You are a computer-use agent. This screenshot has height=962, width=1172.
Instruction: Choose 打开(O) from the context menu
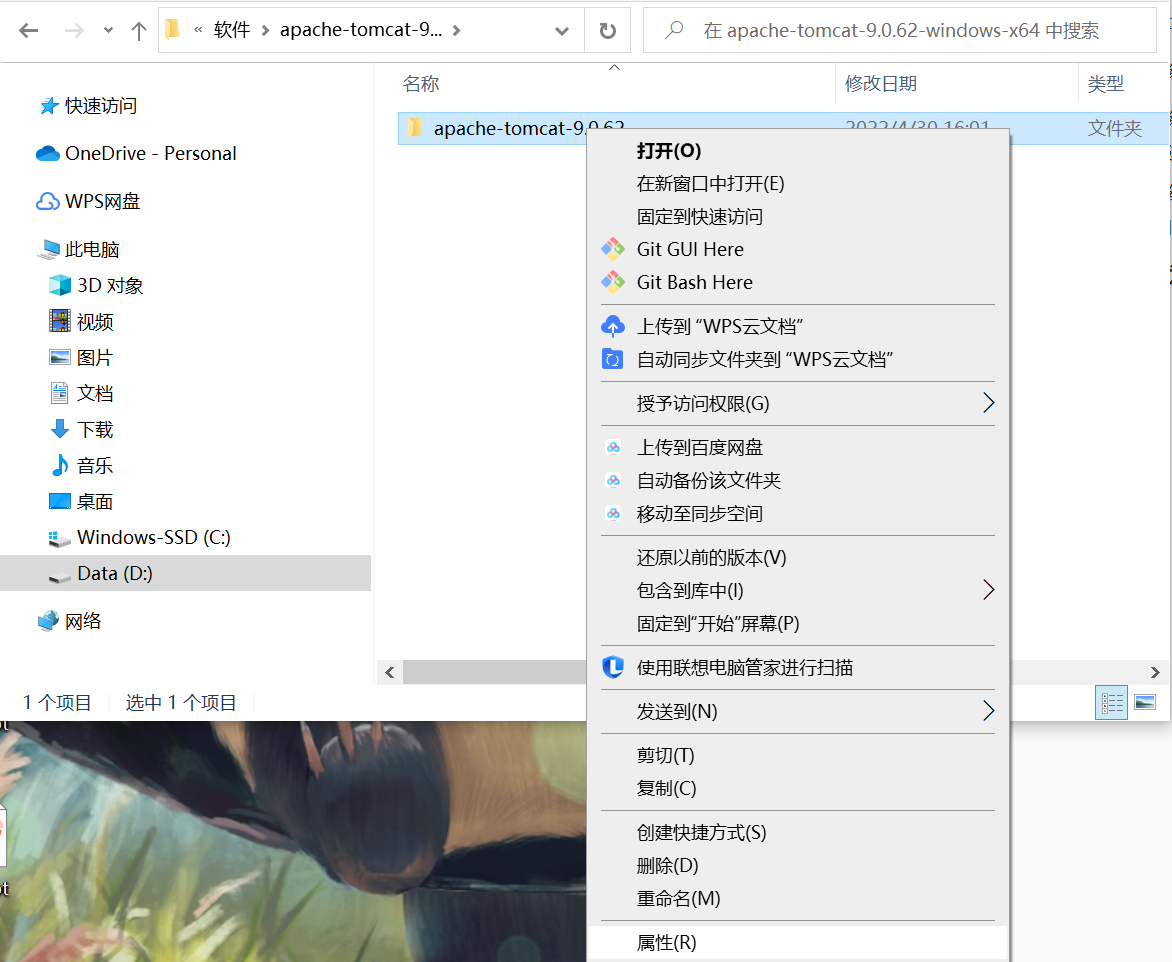[798, 151]
